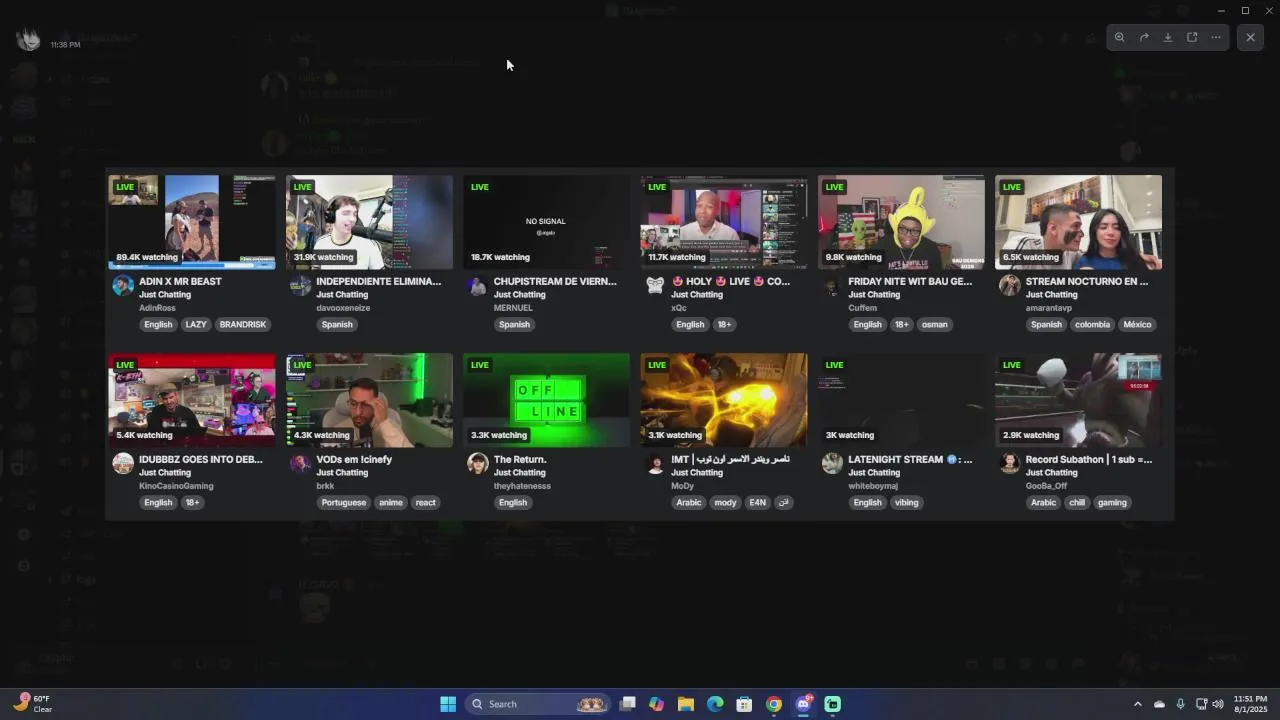Viewport: 1280px width, 720px height.
Task: Open xQc's HOLY LIVE stream thumbnail
Action: (x=723, y=222)
